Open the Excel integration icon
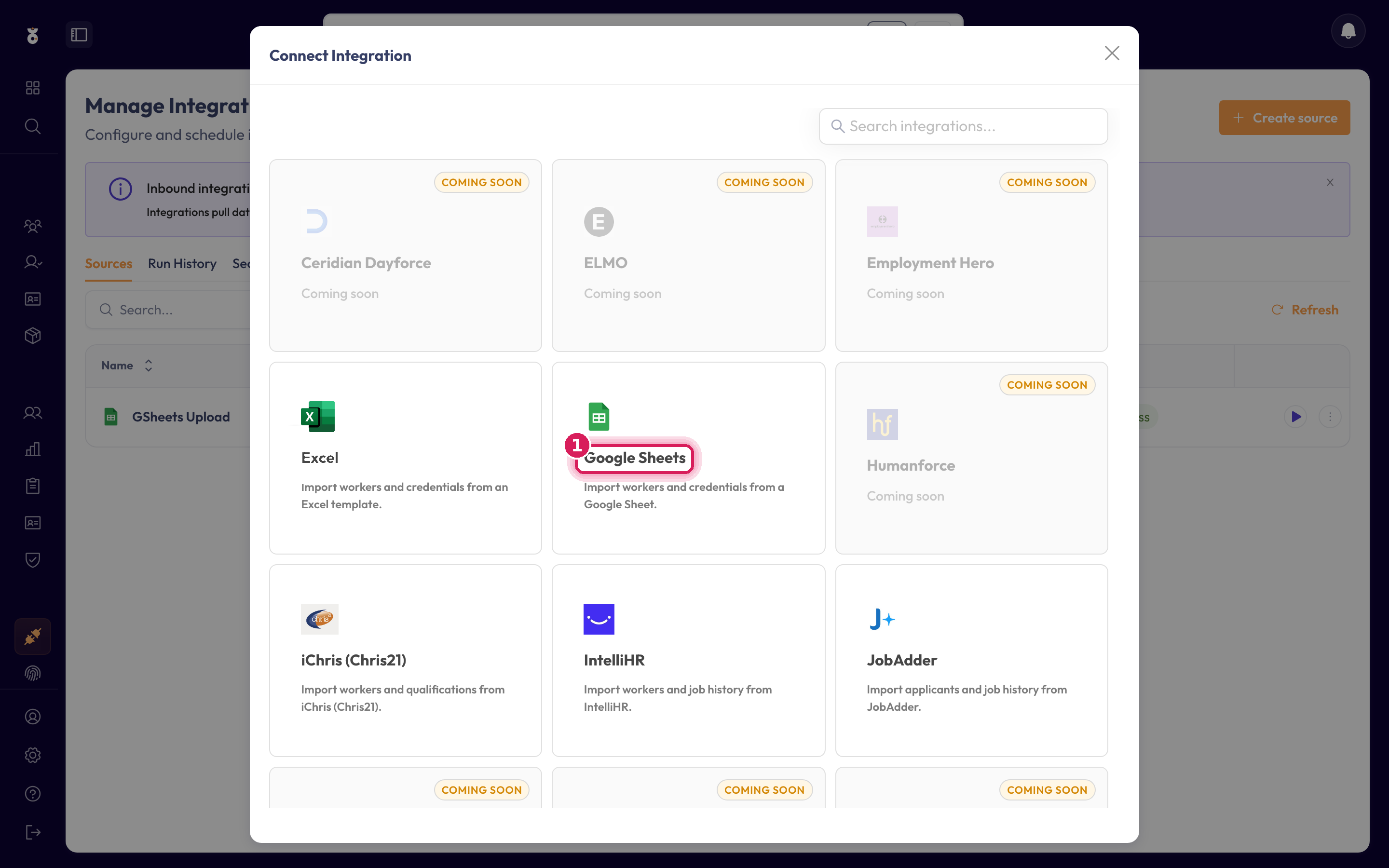The height and width of the screenshot is (868, 1389). pos(318,416)
